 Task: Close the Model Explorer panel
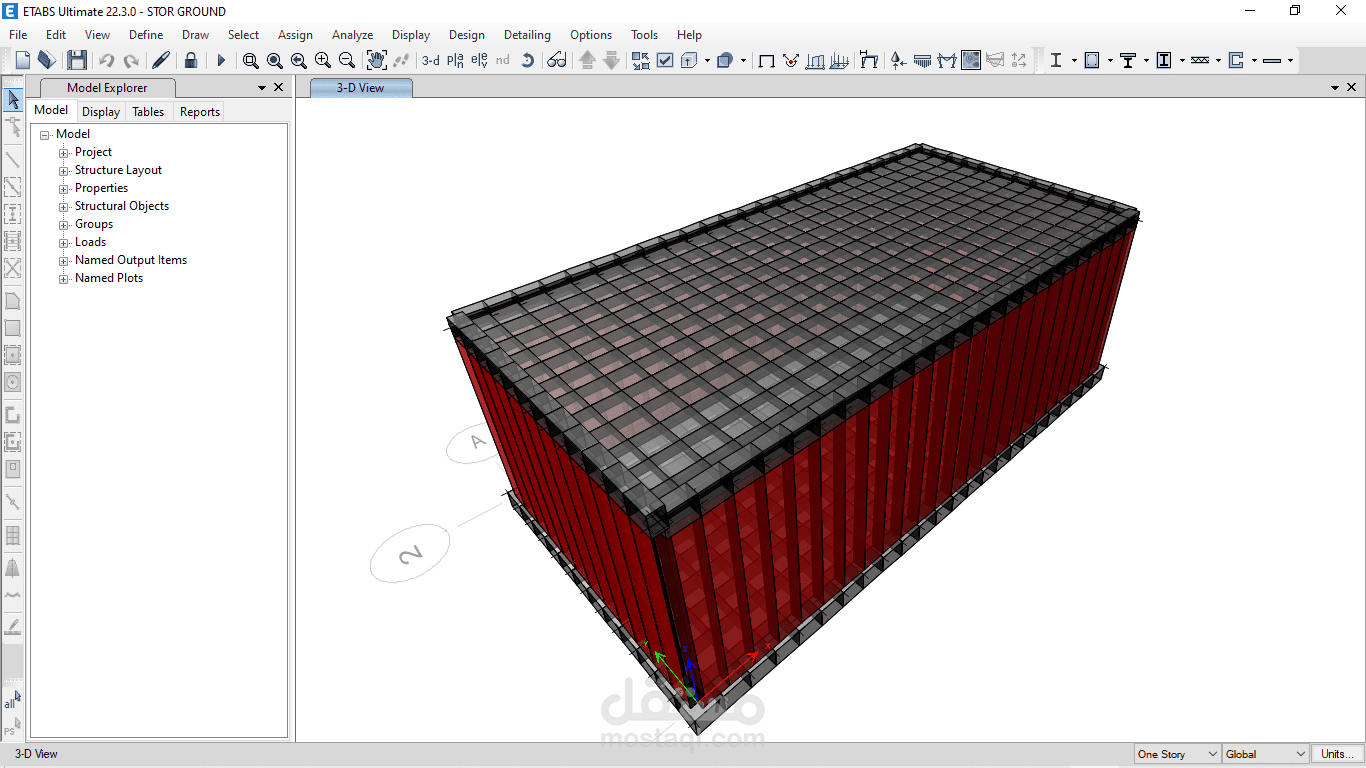coord(278,88)
